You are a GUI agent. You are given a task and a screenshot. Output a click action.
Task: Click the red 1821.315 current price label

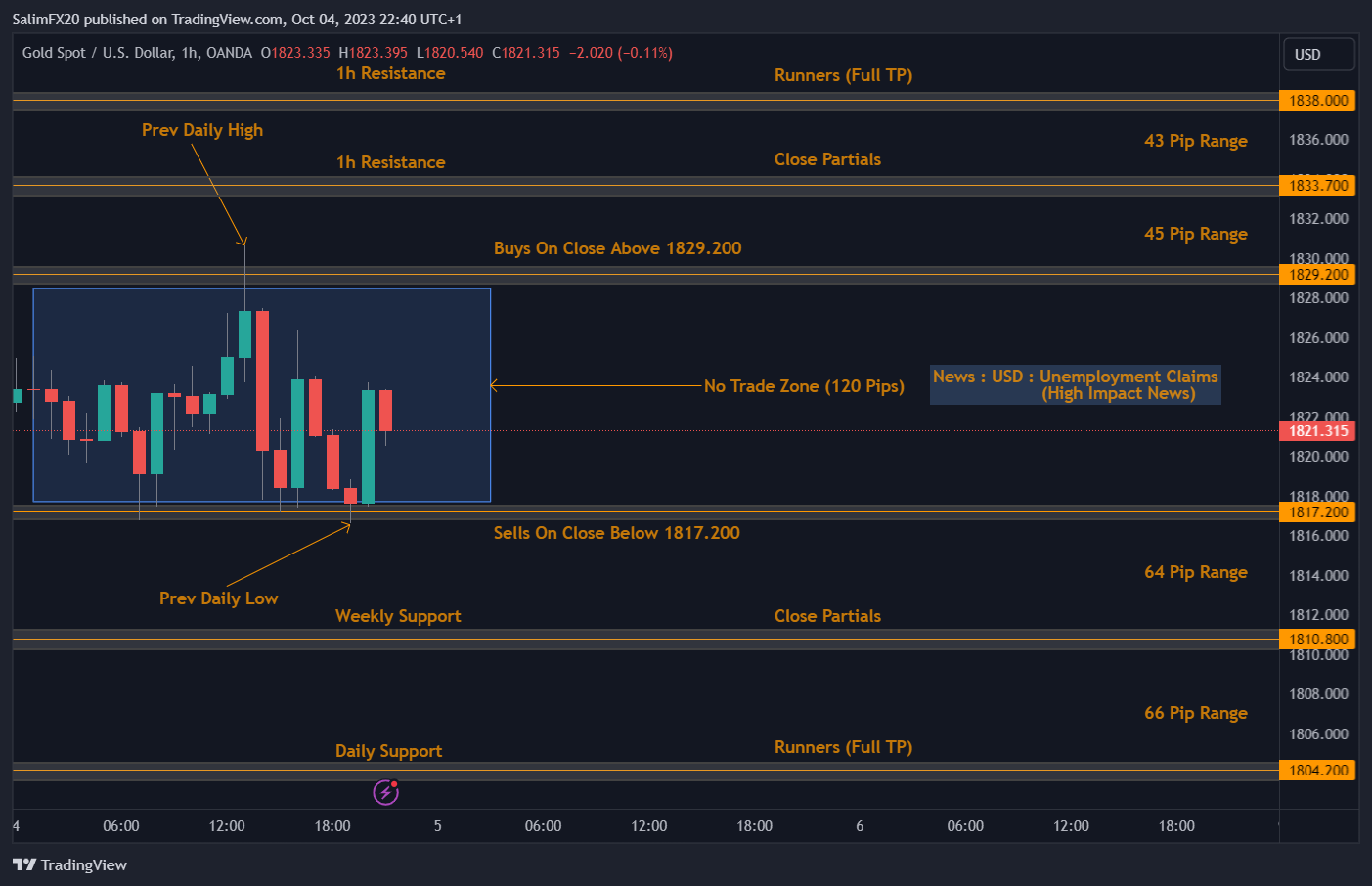point(1317,430)
